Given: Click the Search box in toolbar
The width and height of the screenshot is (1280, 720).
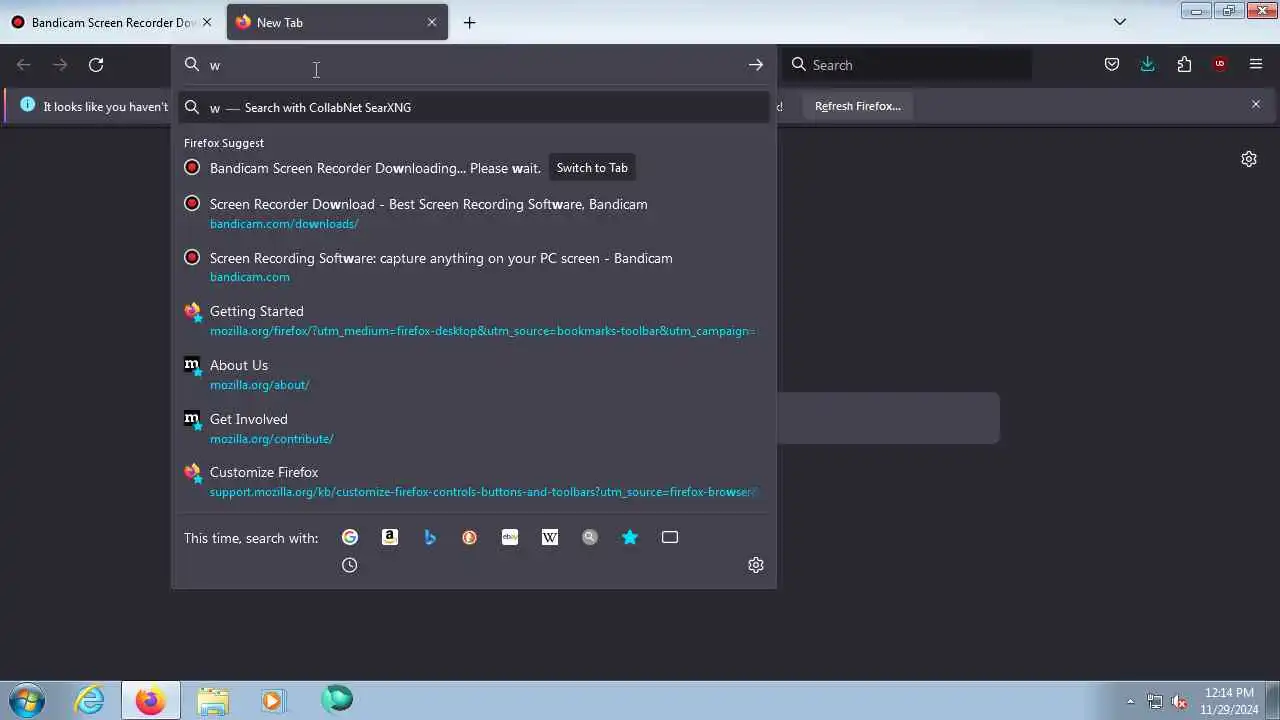Looking at the screenshot, I should (908, 65).
